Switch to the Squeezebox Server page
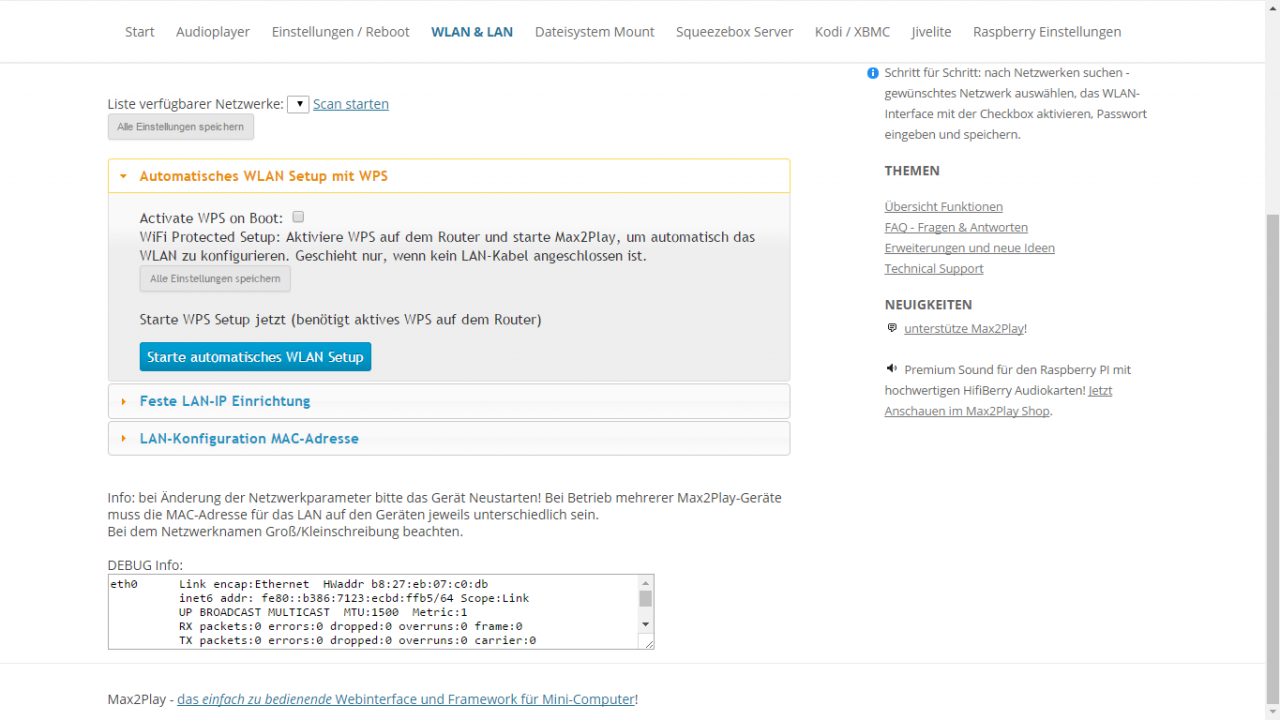1280x720 pixels. click(x=735, y=32)
